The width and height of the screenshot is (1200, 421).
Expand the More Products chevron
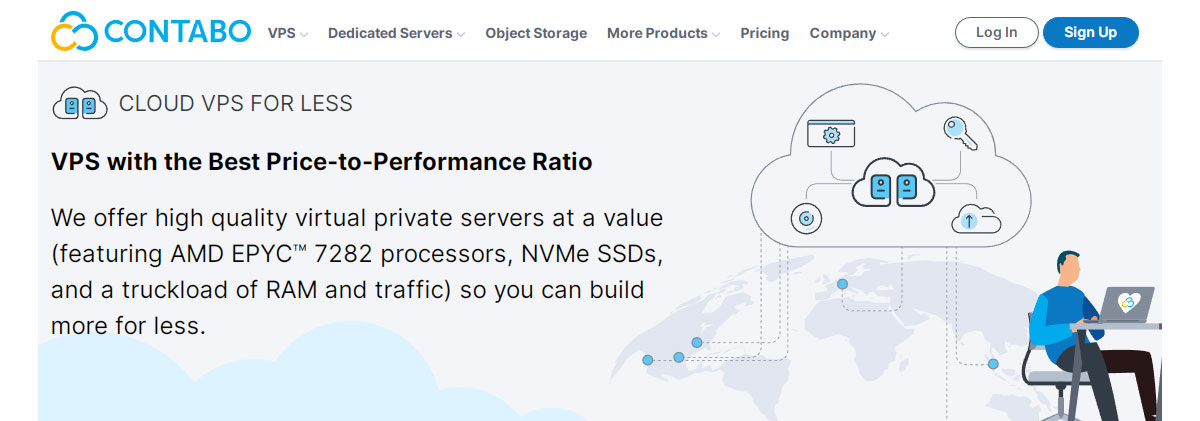716,34
